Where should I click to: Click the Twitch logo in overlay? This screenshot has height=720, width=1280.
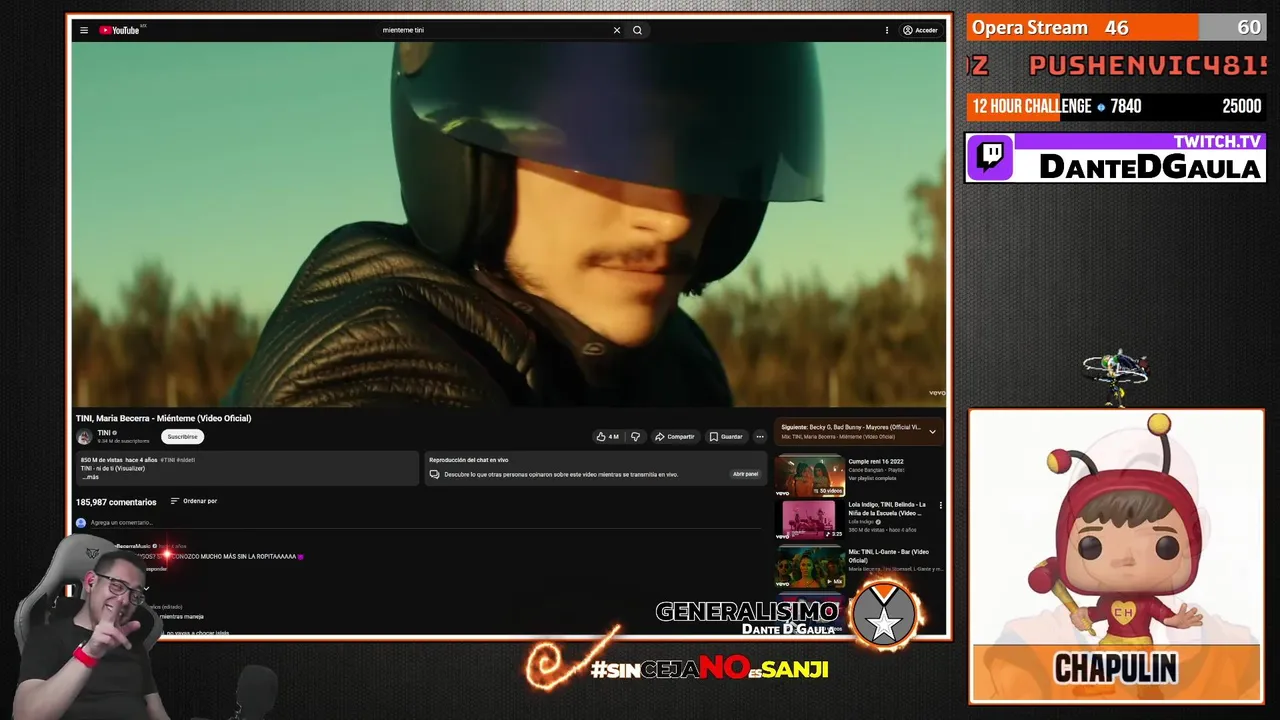coord(991,157)
